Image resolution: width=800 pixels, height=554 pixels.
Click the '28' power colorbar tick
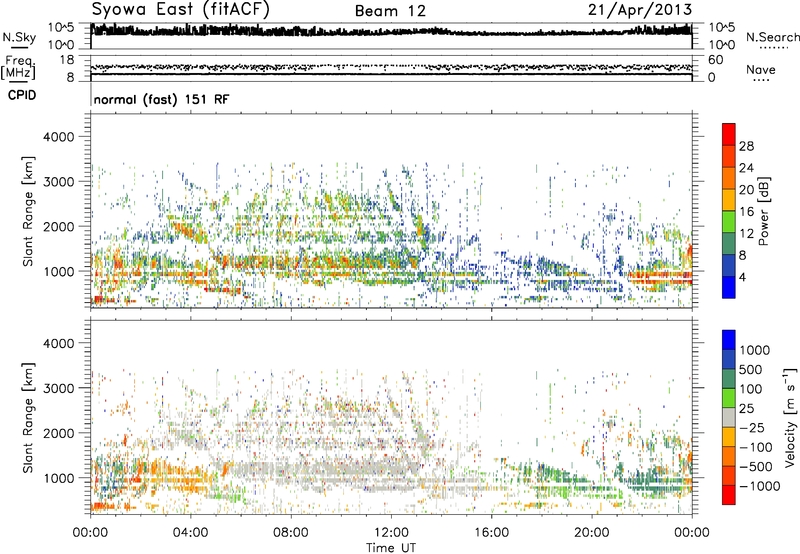click(x=746, y=146)
